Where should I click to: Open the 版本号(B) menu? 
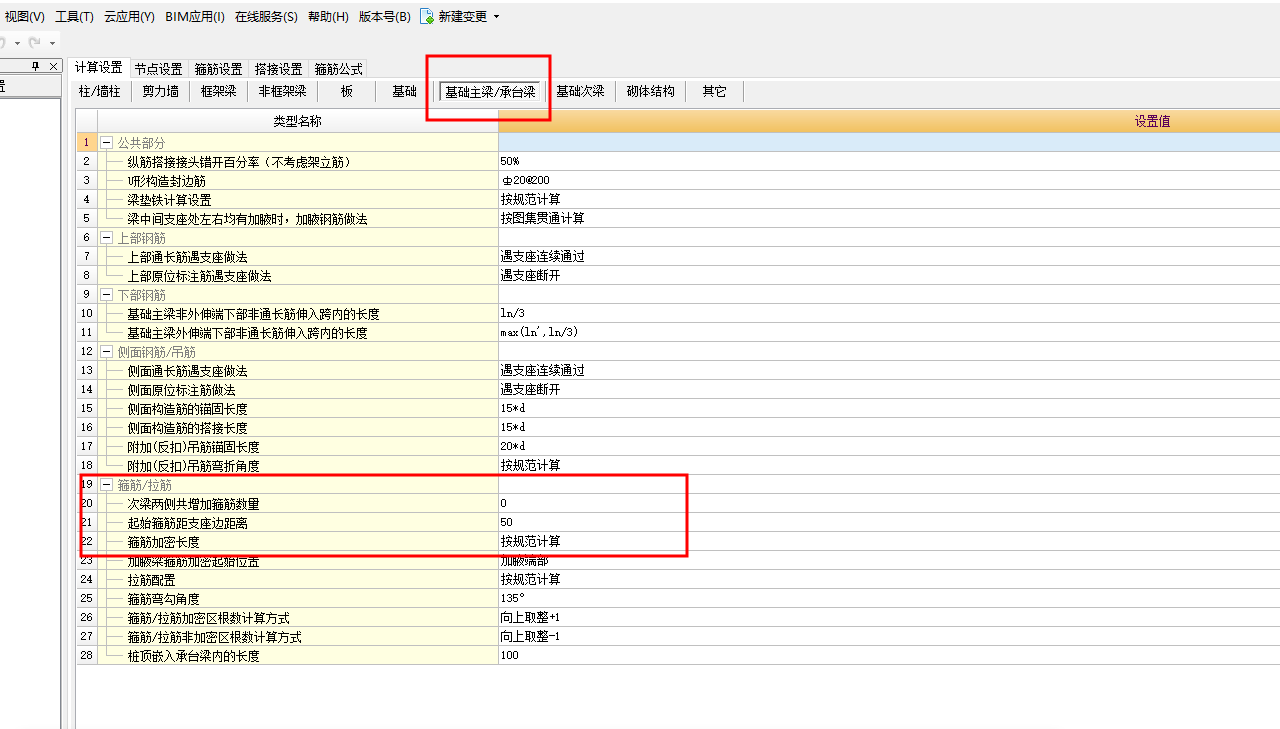click(384, 17)
